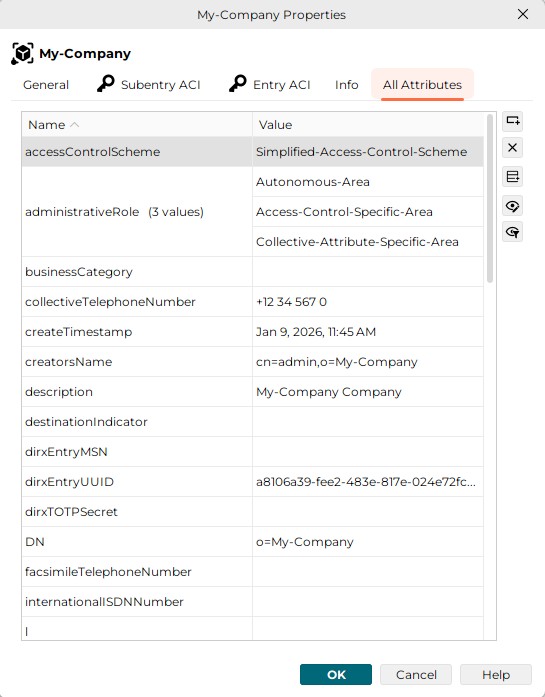The height and width of the screenshot is (697, 545).
Task: Confirm with the OK button
Action: pos(336,674)
